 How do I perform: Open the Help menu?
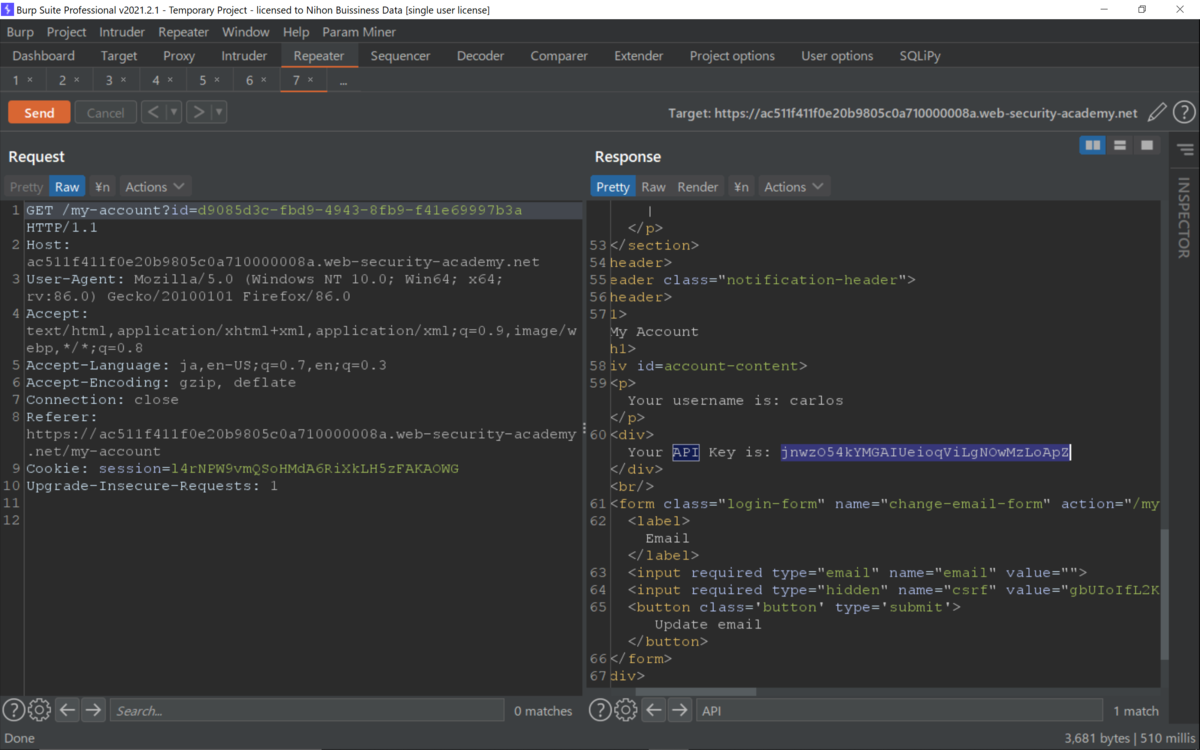tap(296, 32)
